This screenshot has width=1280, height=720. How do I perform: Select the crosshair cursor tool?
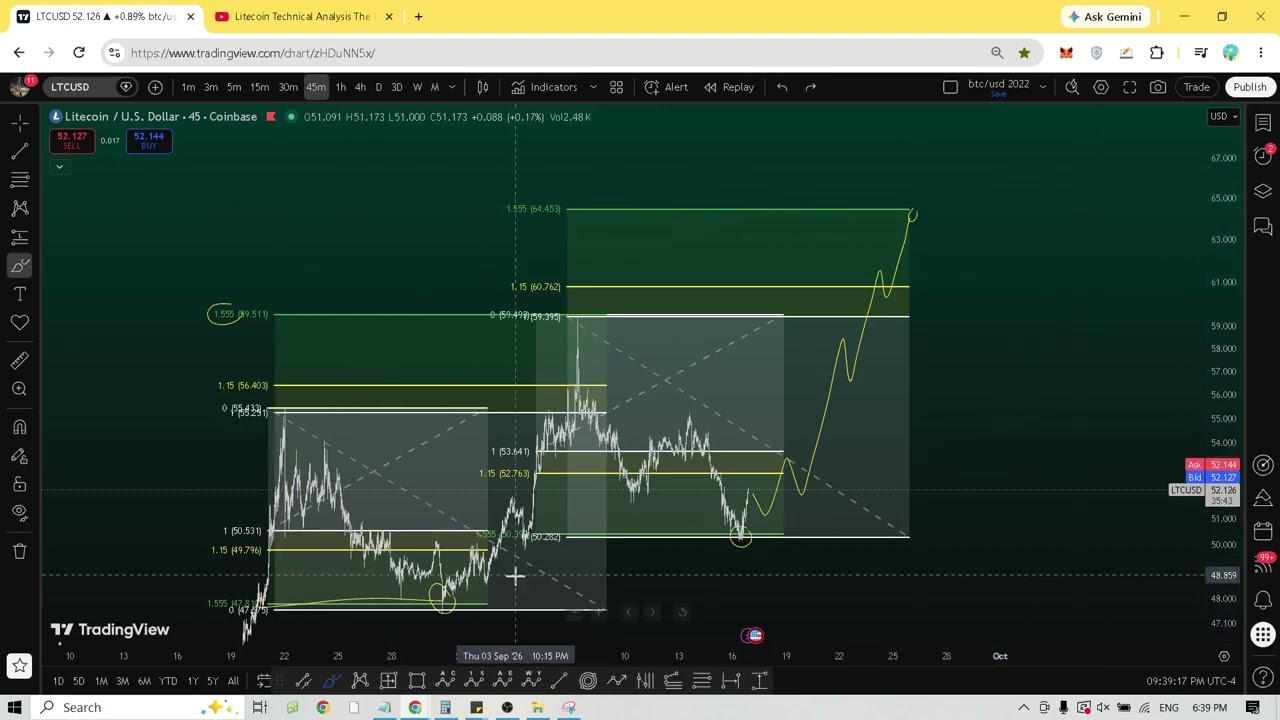point(19,122)
